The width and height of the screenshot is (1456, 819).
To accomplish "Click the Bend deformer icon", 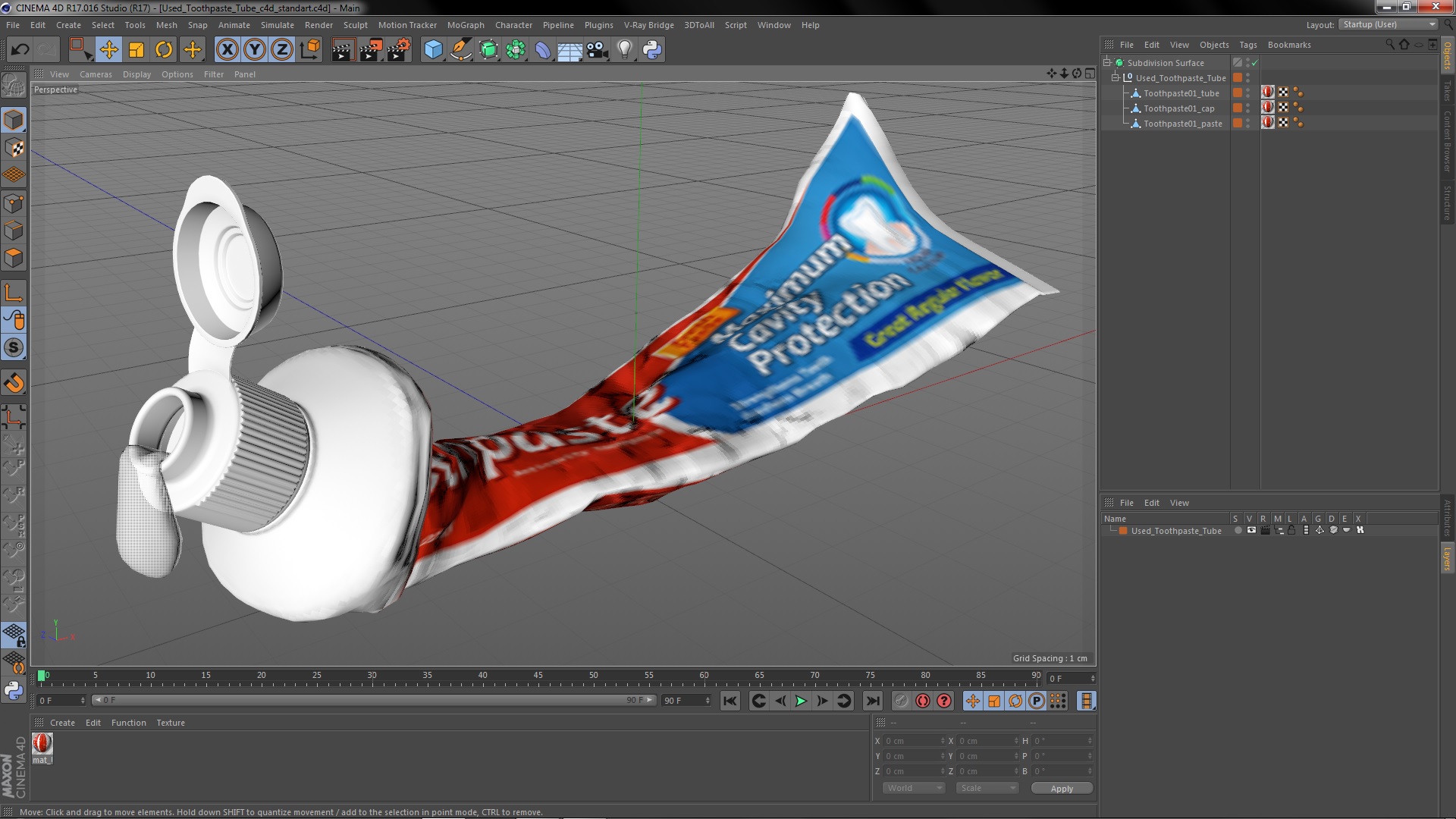I will pyautogui.click(x=543, y=50).
